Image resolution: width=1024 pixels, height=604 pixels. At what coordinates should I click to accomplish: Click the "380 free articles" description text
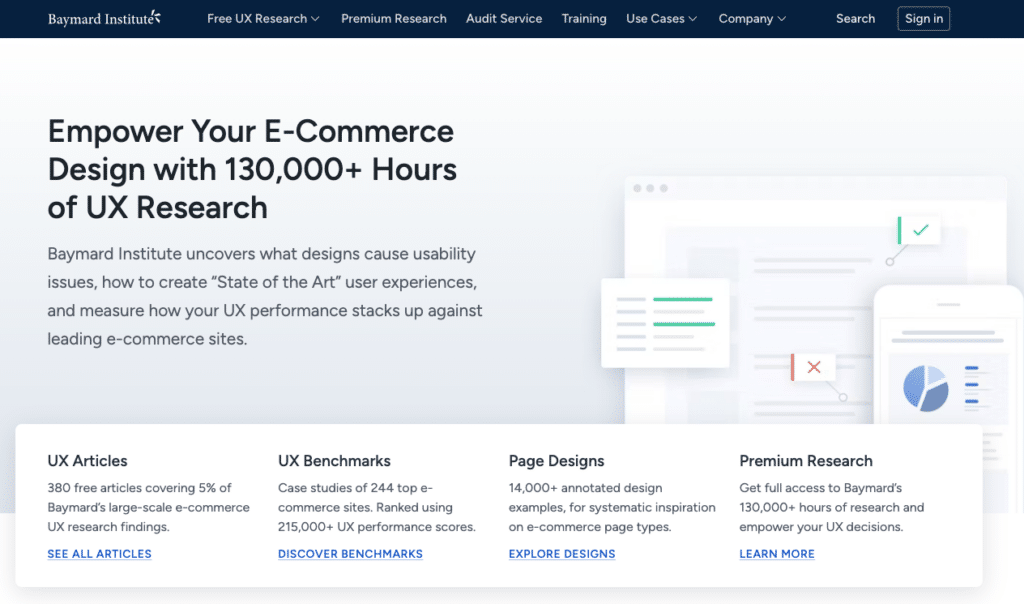click(x=148, y=507)
